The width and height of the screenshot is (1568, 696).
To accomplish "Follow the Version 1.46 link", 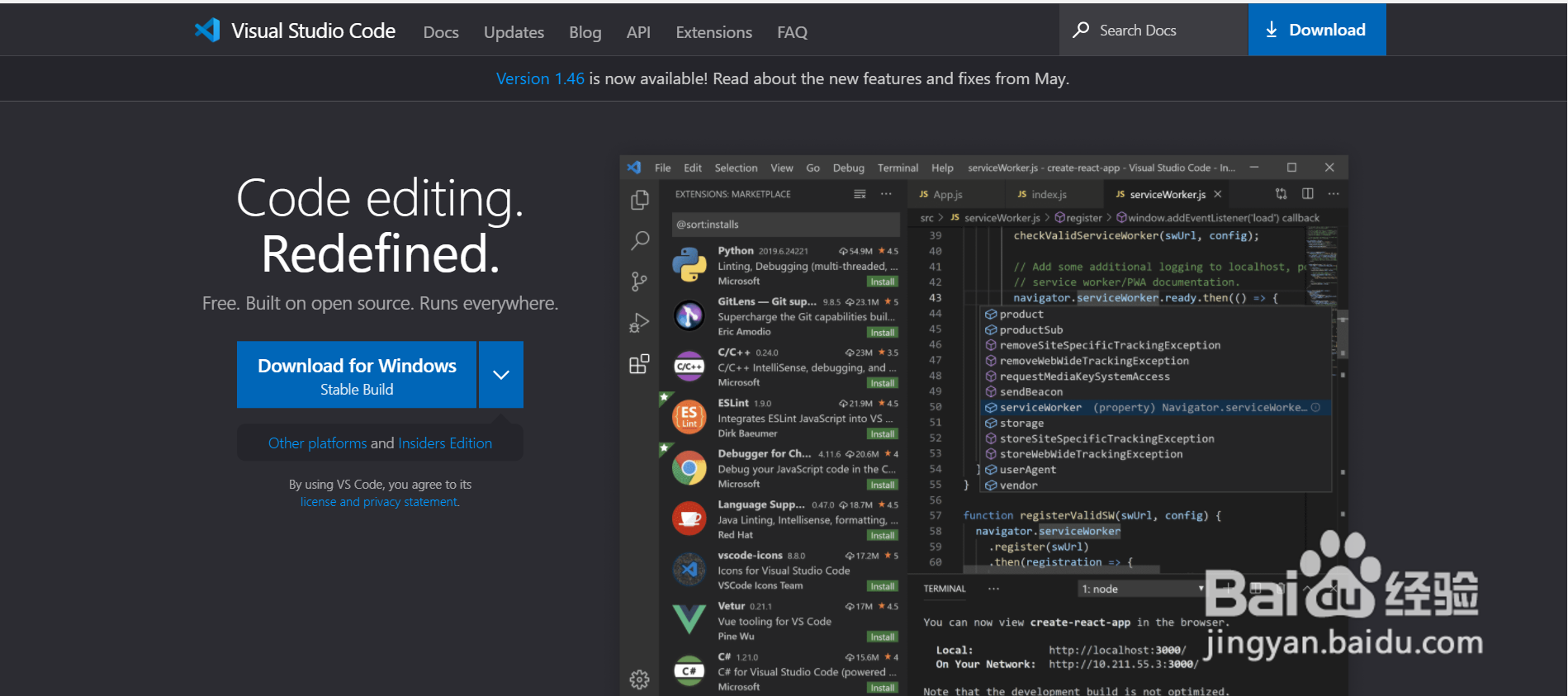I will click(540, 78).
